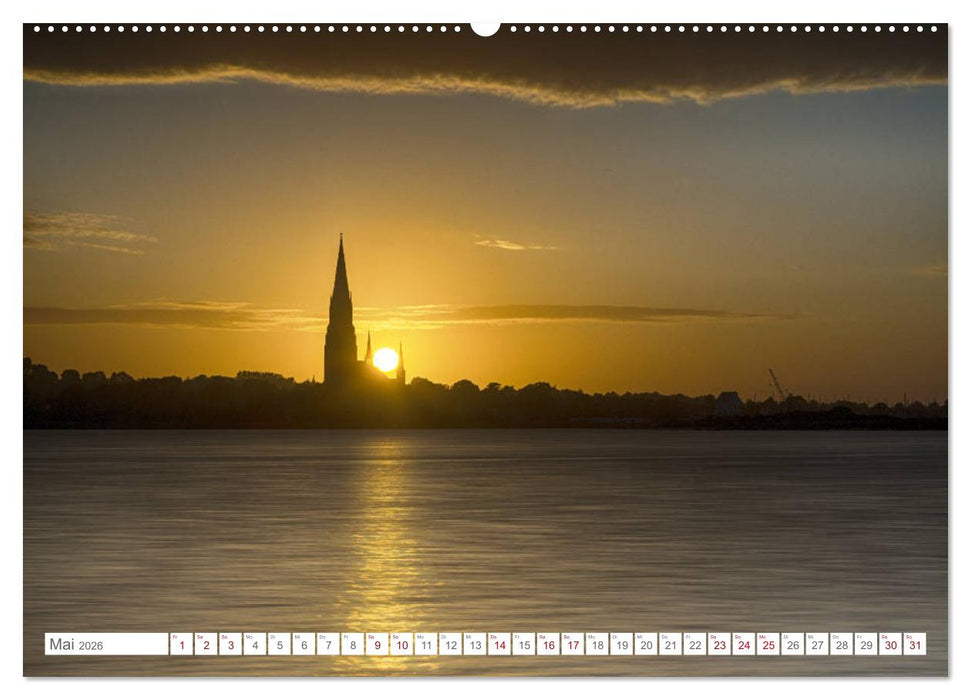This screenshot has height=700, width=971.
Task: Click the calendar hanging hole at top center
Action: (485, 28)
